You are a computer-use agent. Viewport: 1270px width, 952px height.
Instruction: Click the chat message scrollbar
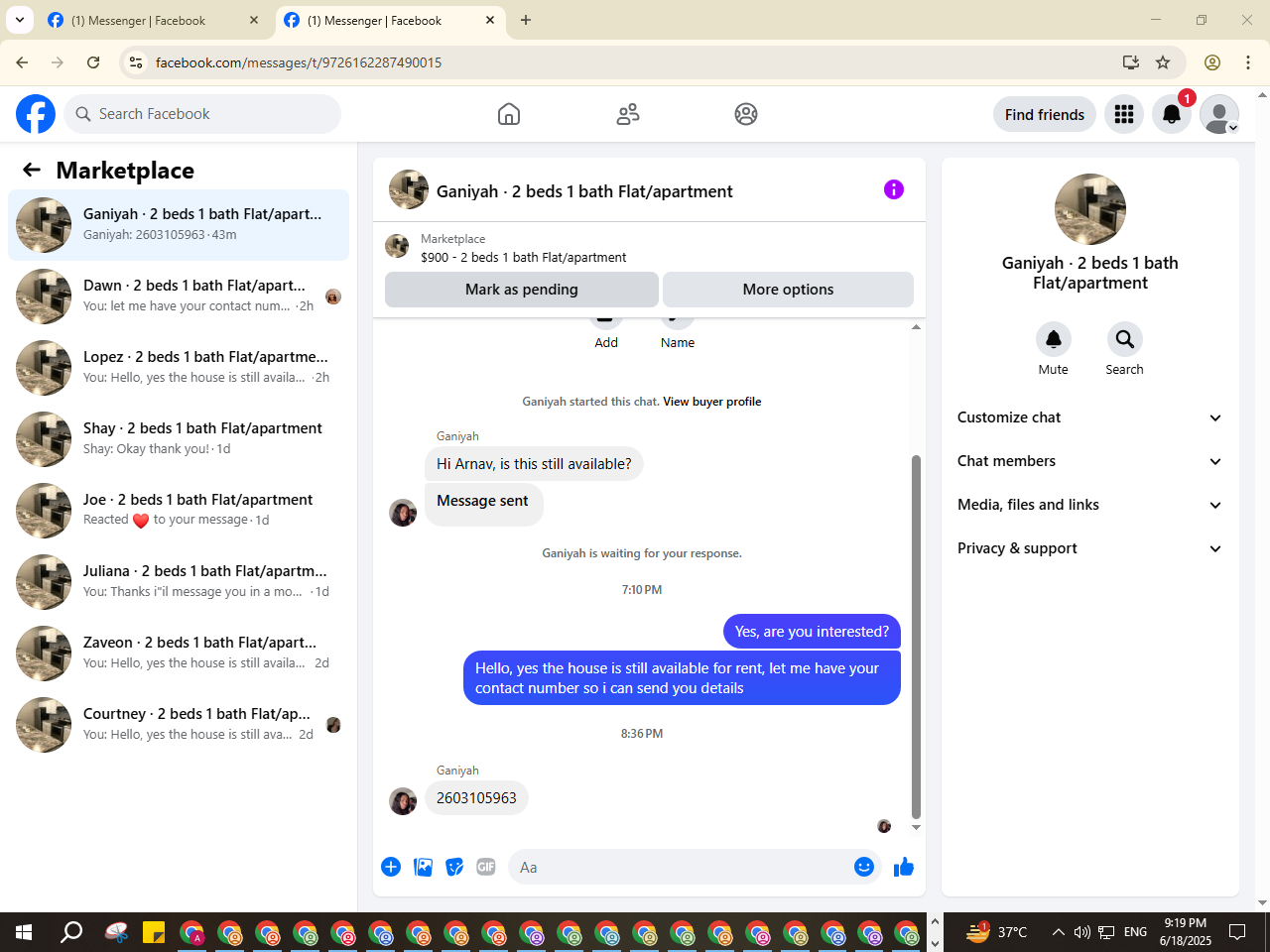pyautogui.click(x=916, y=635)
